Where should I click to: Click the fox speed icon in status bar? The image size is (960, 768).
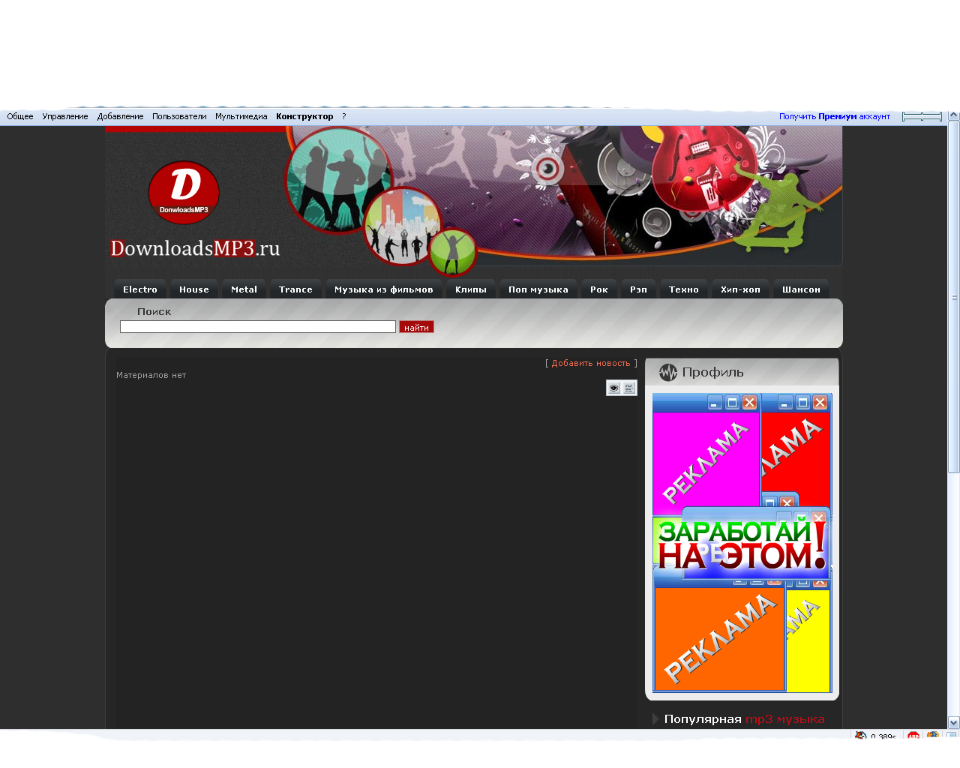click(x=861, y=736)
